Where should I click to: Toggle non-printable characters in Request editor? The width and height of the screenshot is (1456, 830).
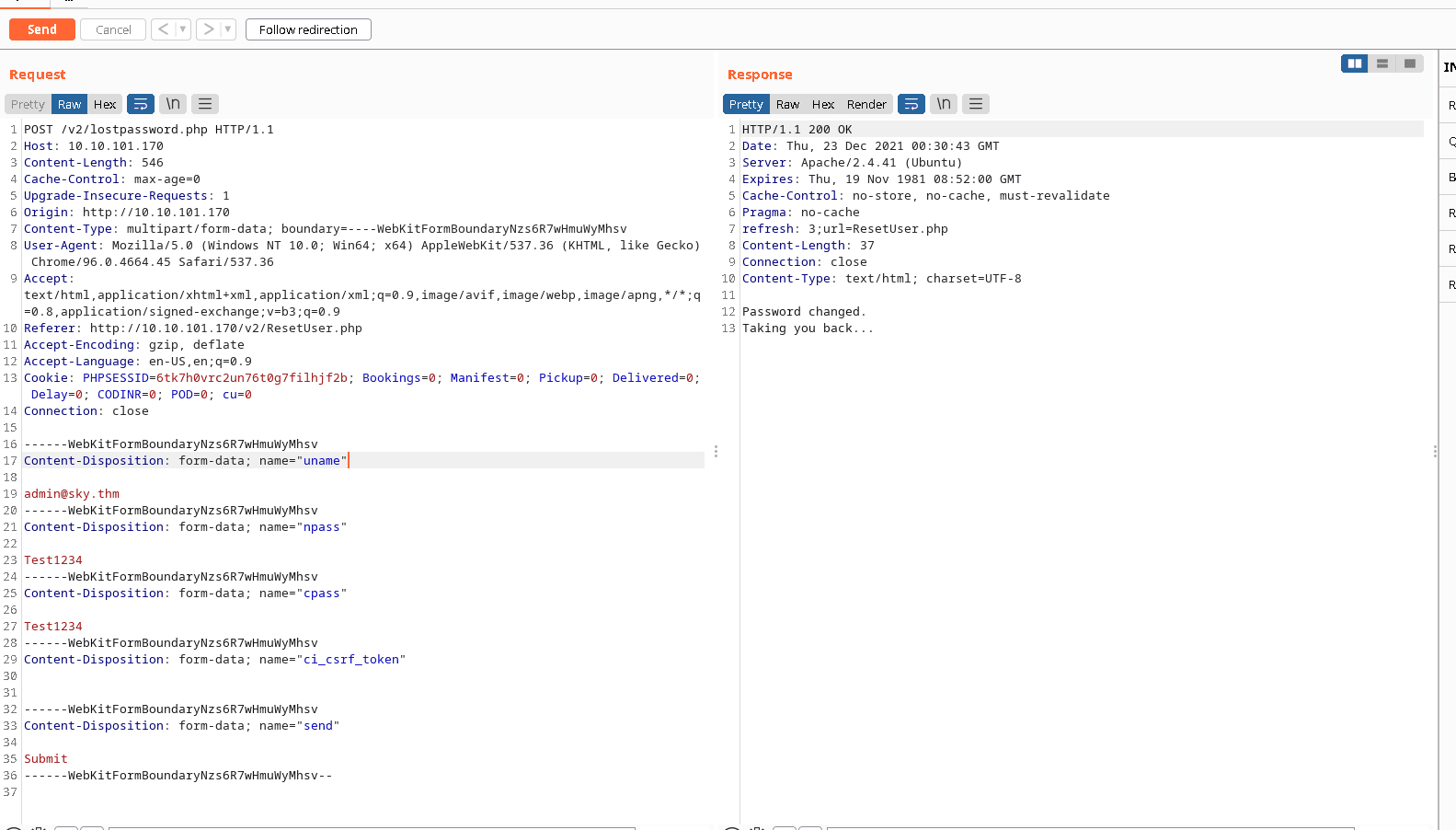173,104
